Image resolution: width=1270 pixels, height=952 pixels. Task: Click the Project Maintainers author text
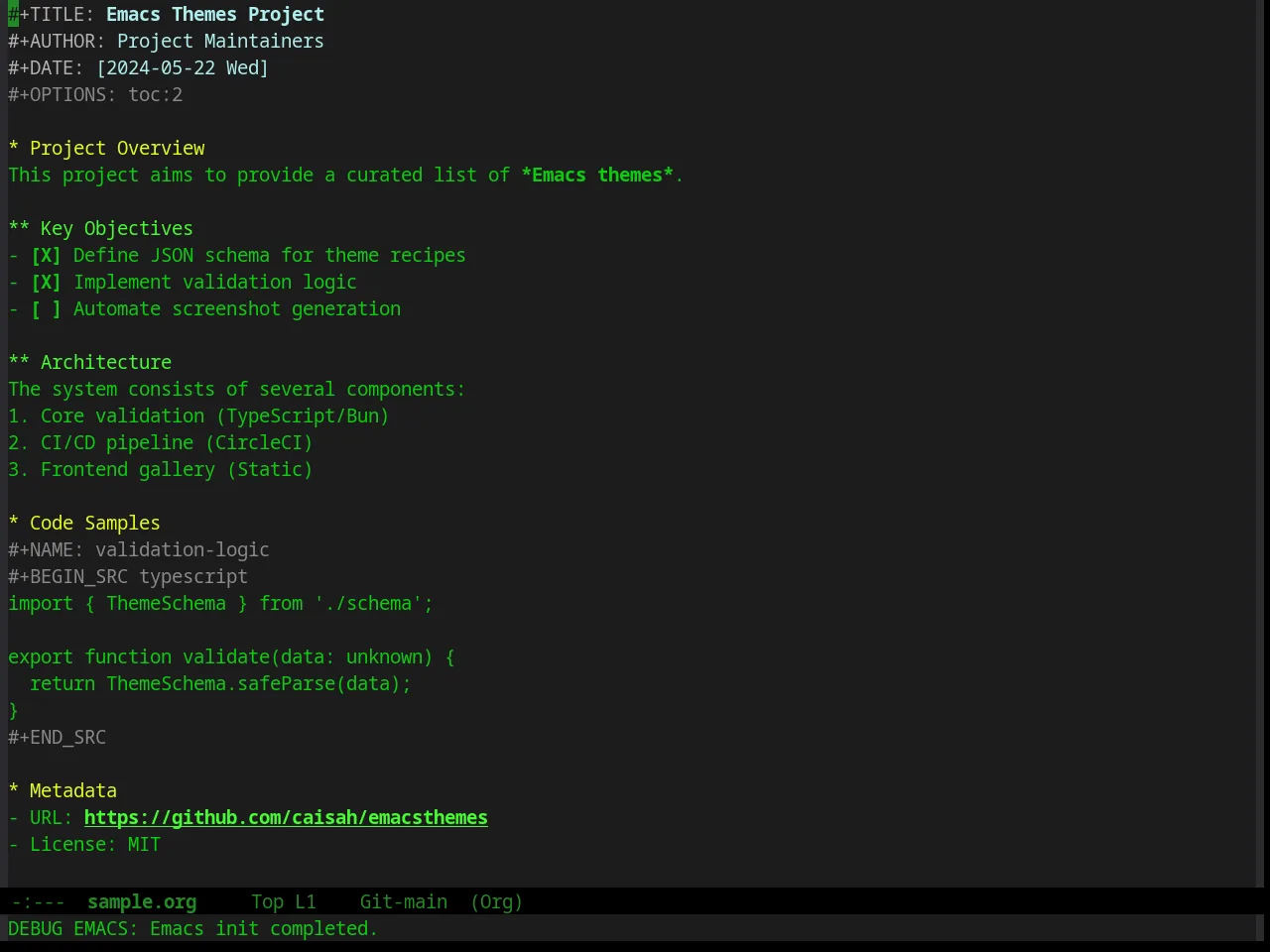[220, 42]
